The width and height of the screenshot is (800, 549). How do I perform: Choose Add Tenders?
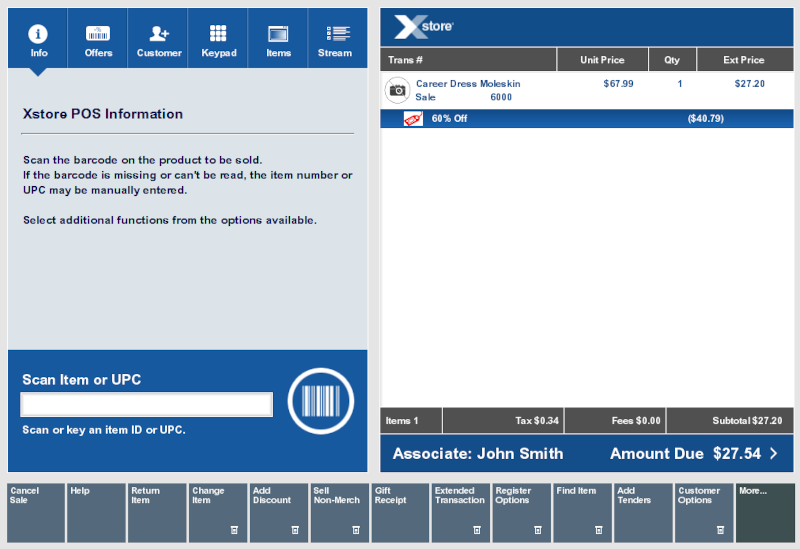[x=643, y=513]
